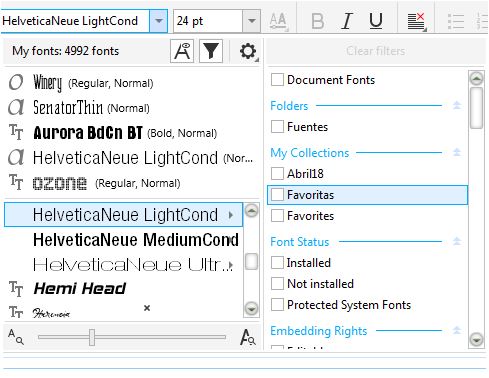489x378 pixels.
Task: Toggle Italic formatting button
Action: [x=347, y=21]
